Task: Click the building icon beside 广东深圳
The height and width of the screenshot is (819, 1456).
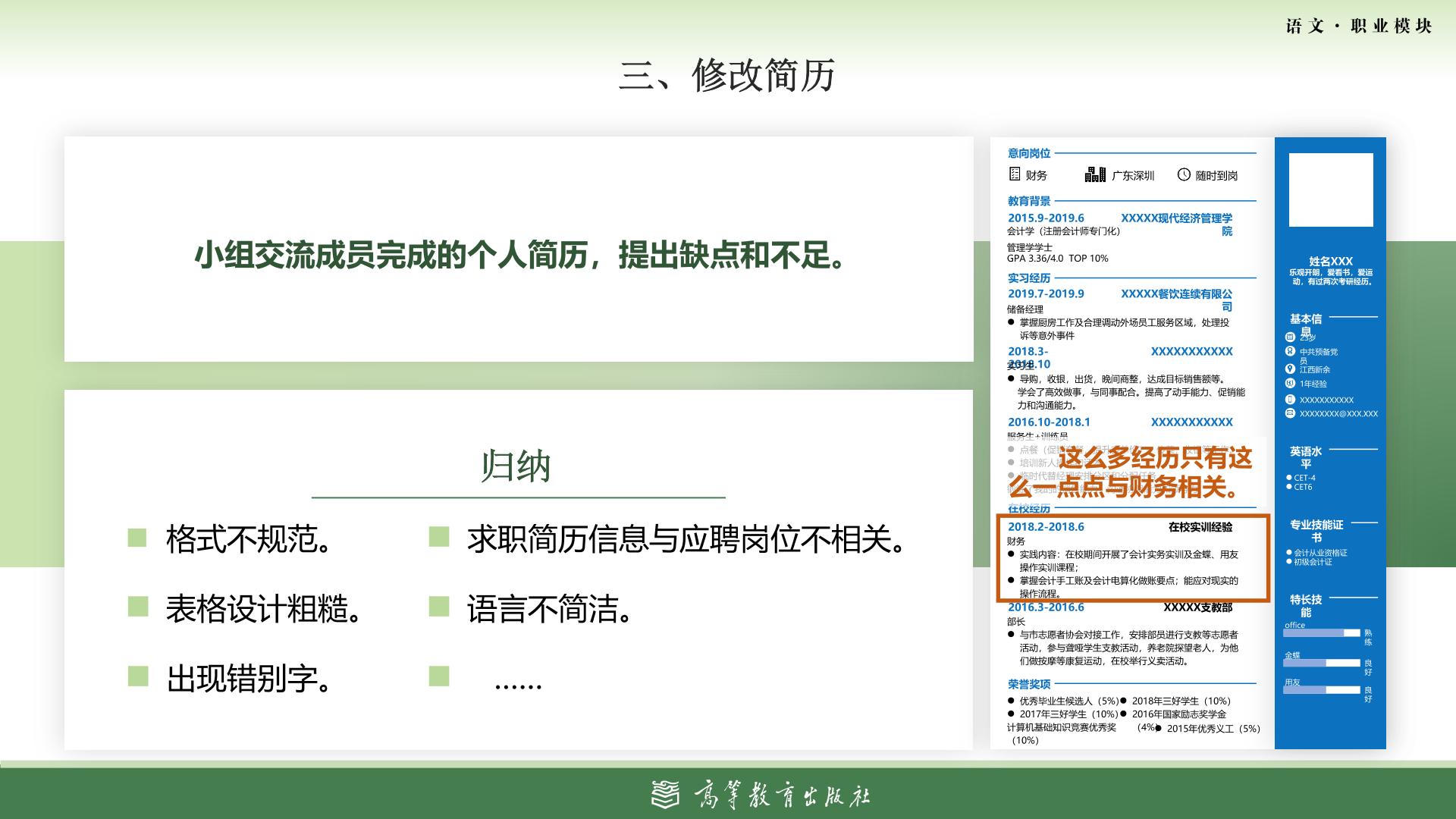Action: pyautogui.click(x=1095, y=174)
